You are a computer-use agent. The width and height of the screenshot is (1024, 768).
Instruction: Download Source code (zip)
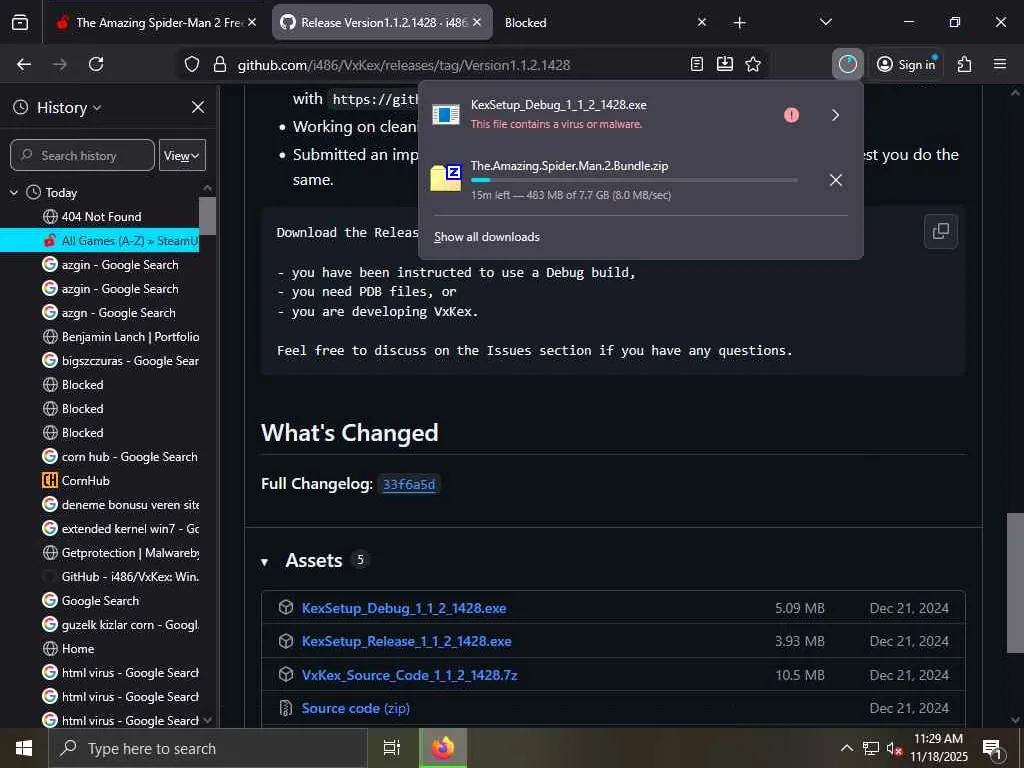(x=355, y=708)
